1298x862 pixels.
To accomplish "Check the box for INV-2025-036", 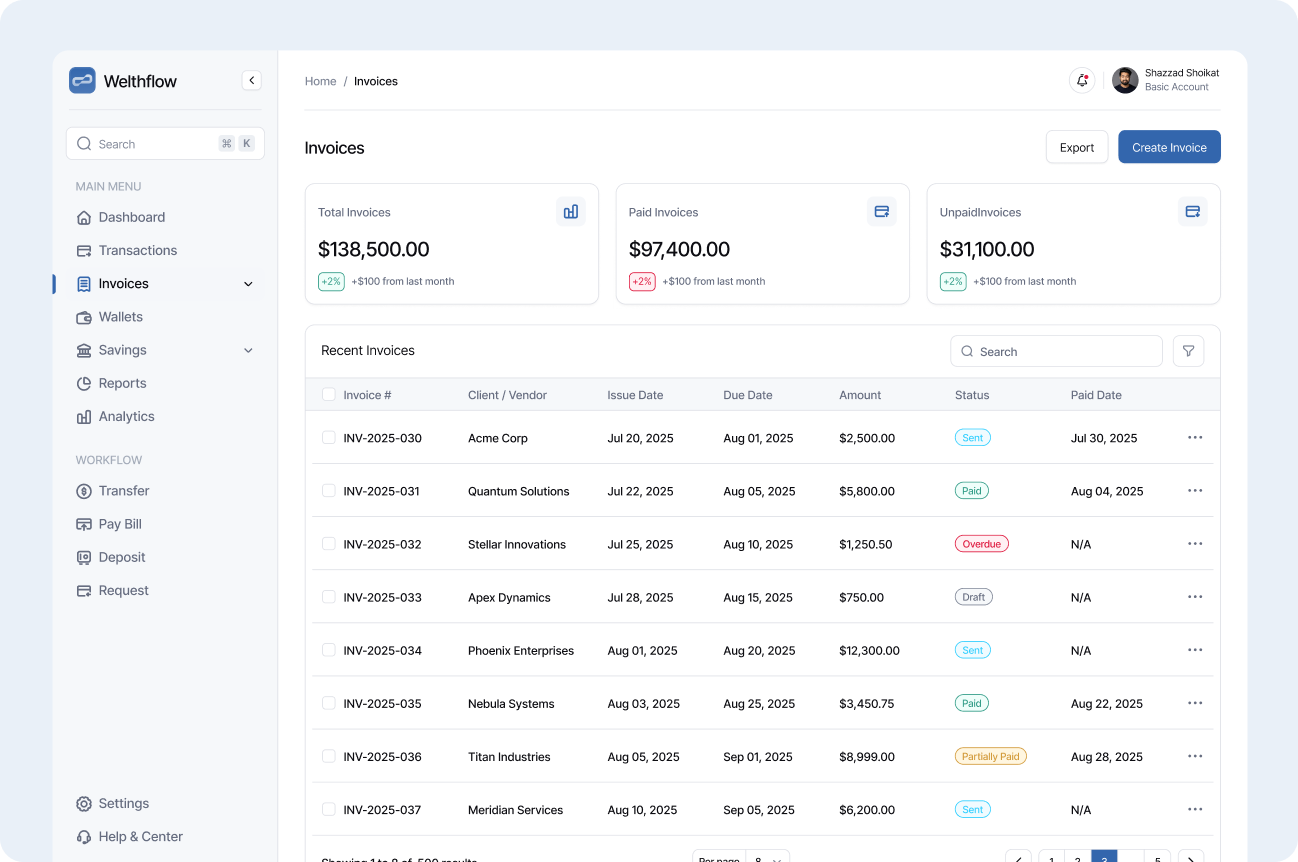I will [x=329, y=756].
